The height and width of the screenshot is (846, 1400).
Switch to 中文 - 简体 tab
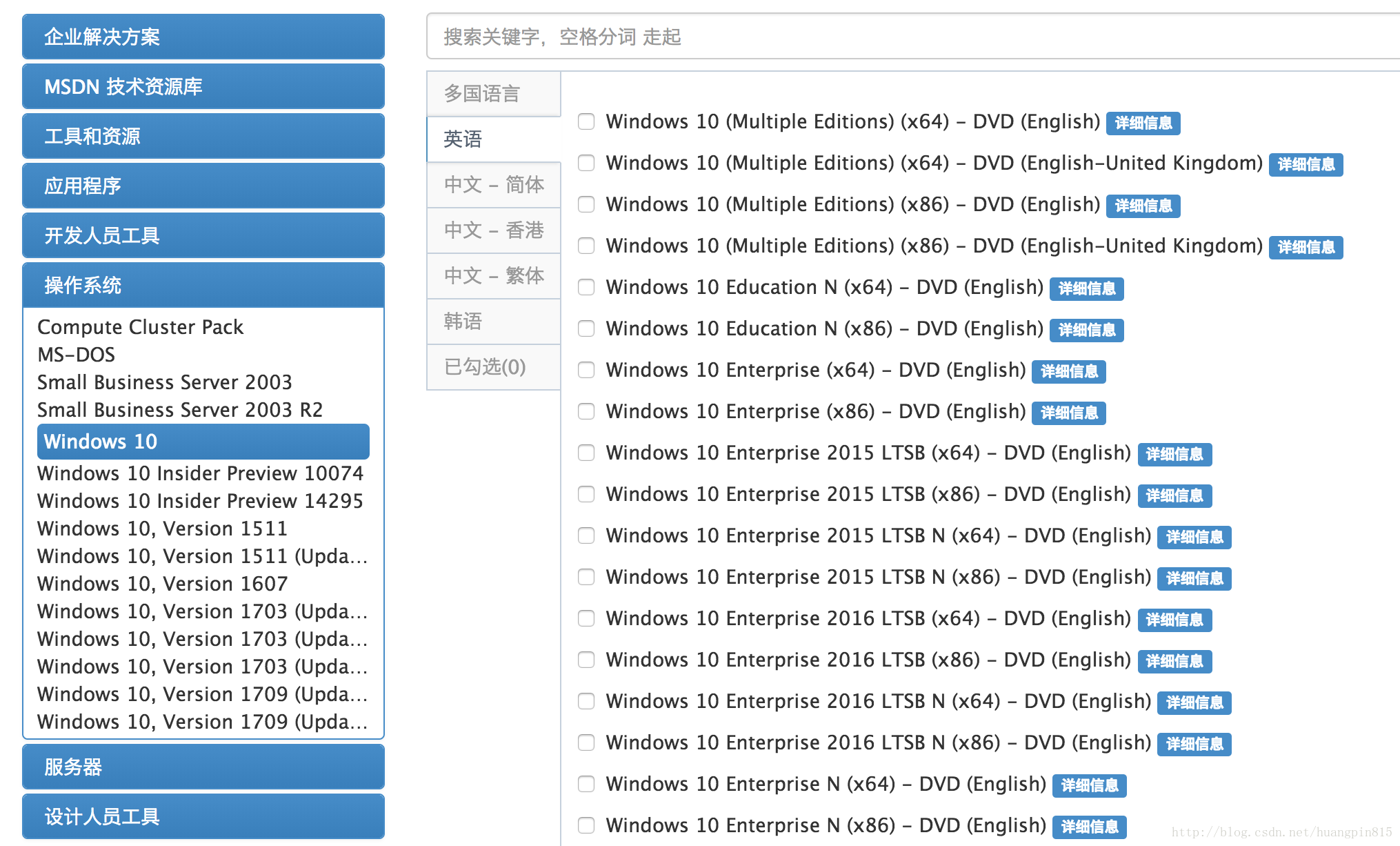click(x=494, y=185)
